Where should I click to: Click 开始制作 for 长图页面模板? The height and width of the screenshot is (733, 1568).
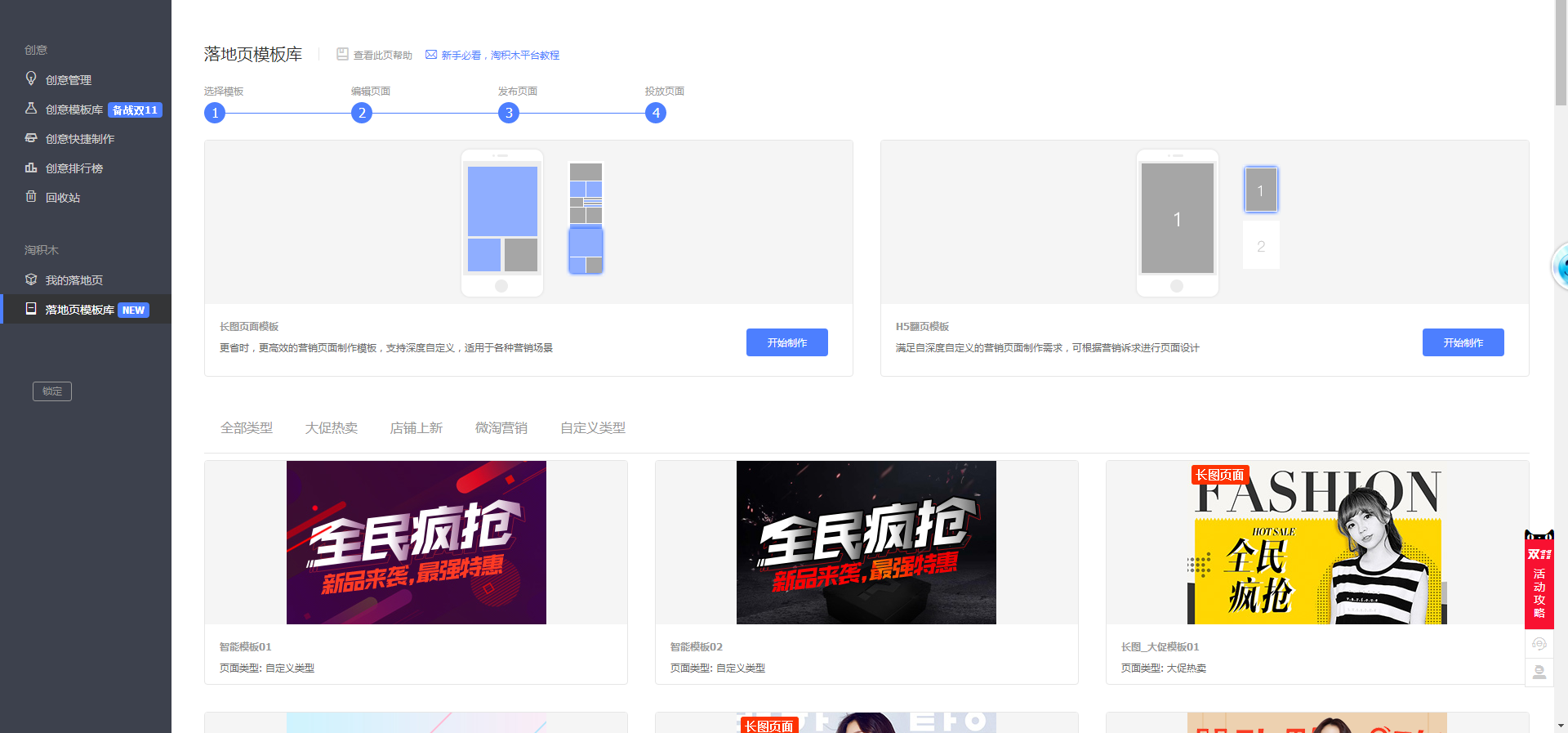pos(787,342)
